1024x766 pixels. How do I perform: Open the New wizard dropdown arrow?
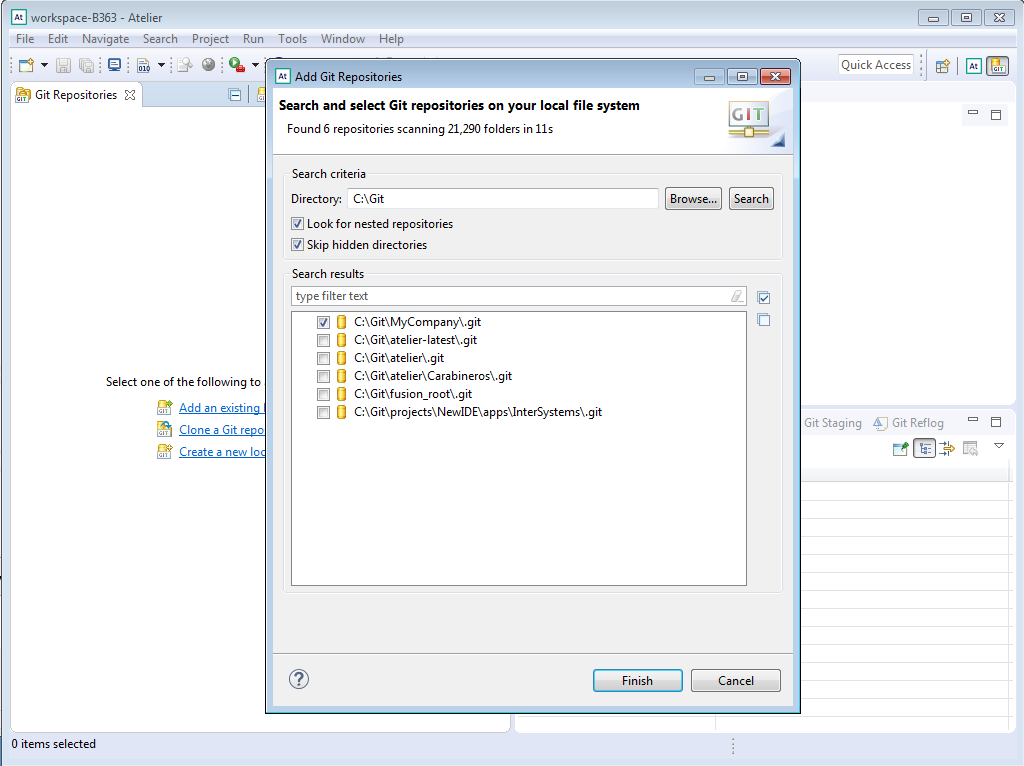tap(44, 65)
